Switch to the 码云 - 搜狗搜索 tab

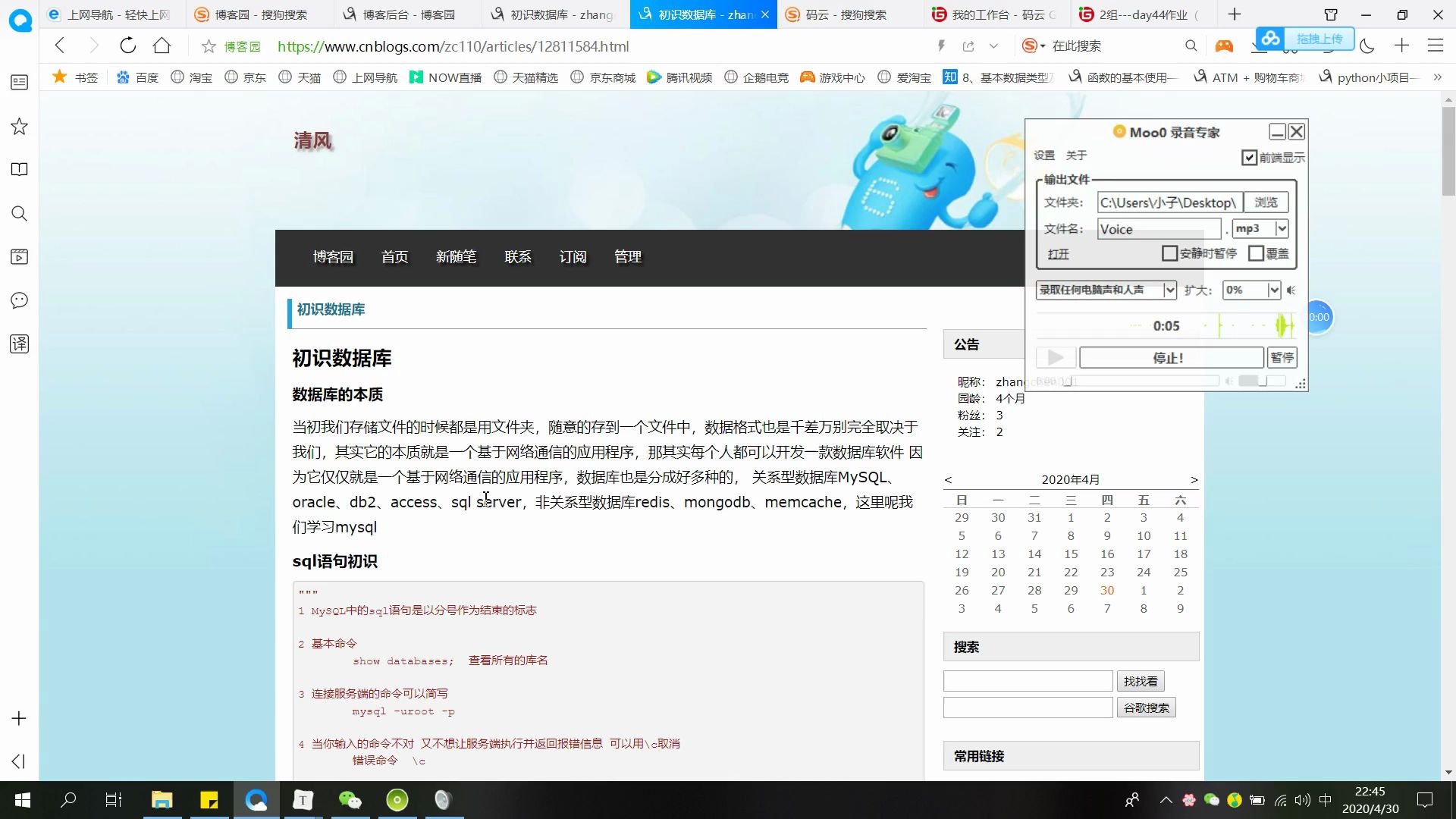[845, 14]
